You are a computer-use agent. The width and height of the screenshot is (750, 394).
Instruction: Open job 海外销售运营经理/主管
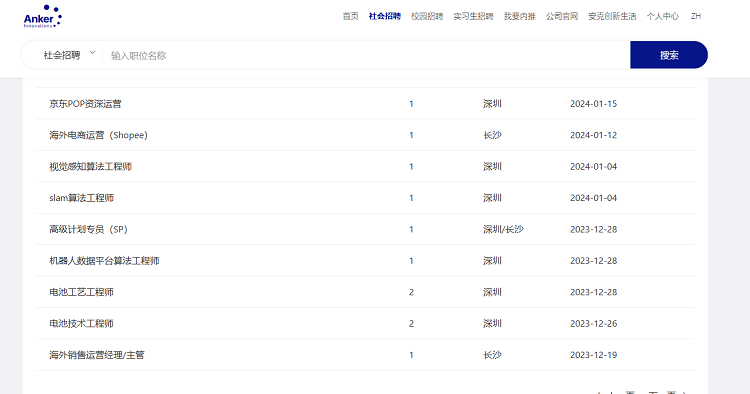click(97, 355)
